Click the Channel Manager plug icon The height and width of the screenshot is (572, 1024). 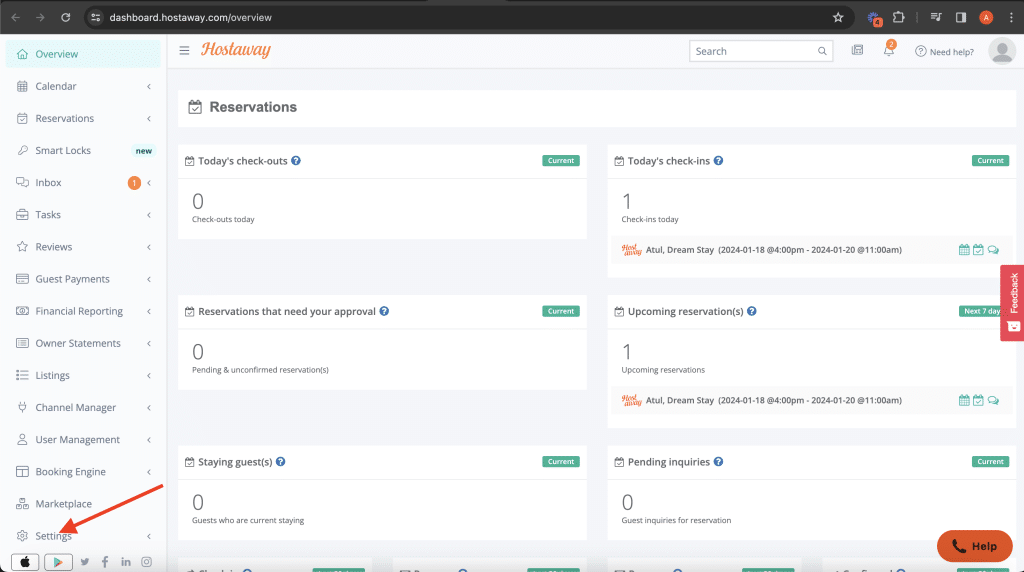(22, 407)
